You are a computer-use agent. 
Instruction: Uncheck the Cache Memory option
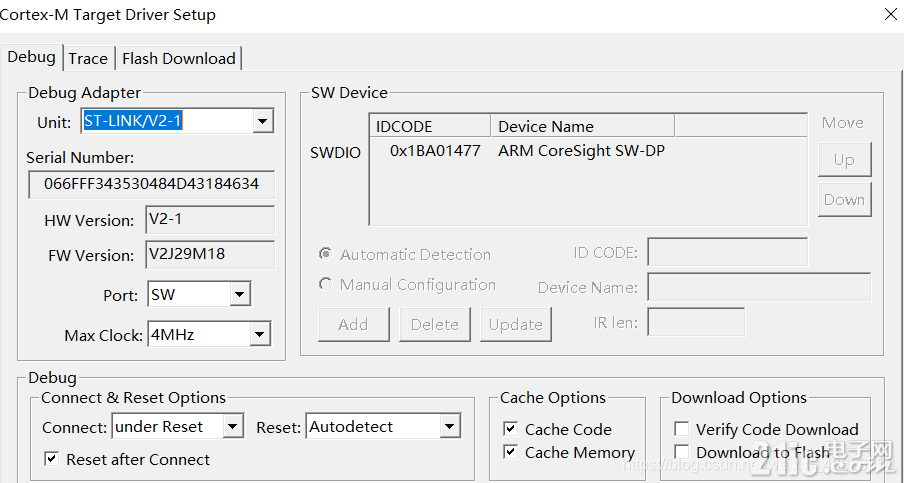(x=510, y=451)
